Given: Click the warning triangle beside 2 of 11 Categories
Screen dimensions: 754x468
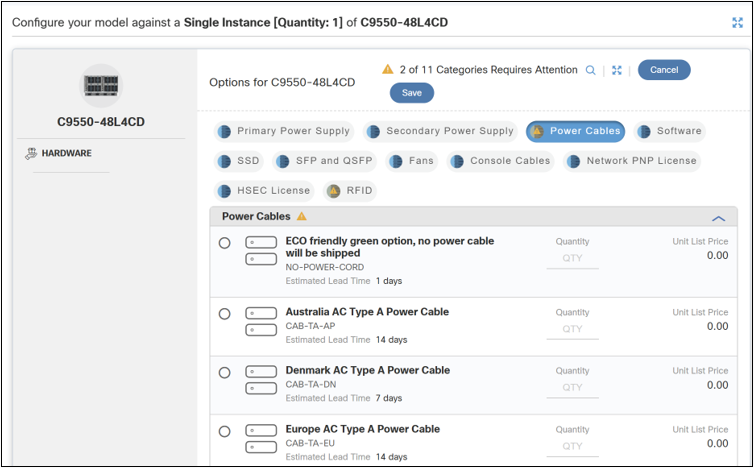Looking at the screenshot, I should click(x=388, y=69).
